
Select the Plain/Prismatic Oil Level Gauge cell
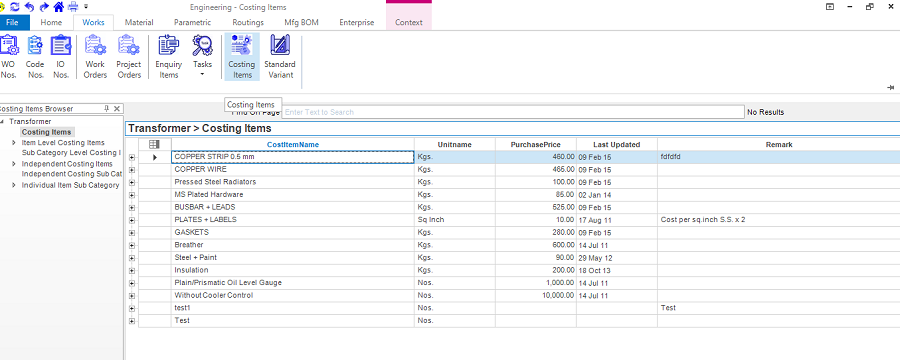293,283
